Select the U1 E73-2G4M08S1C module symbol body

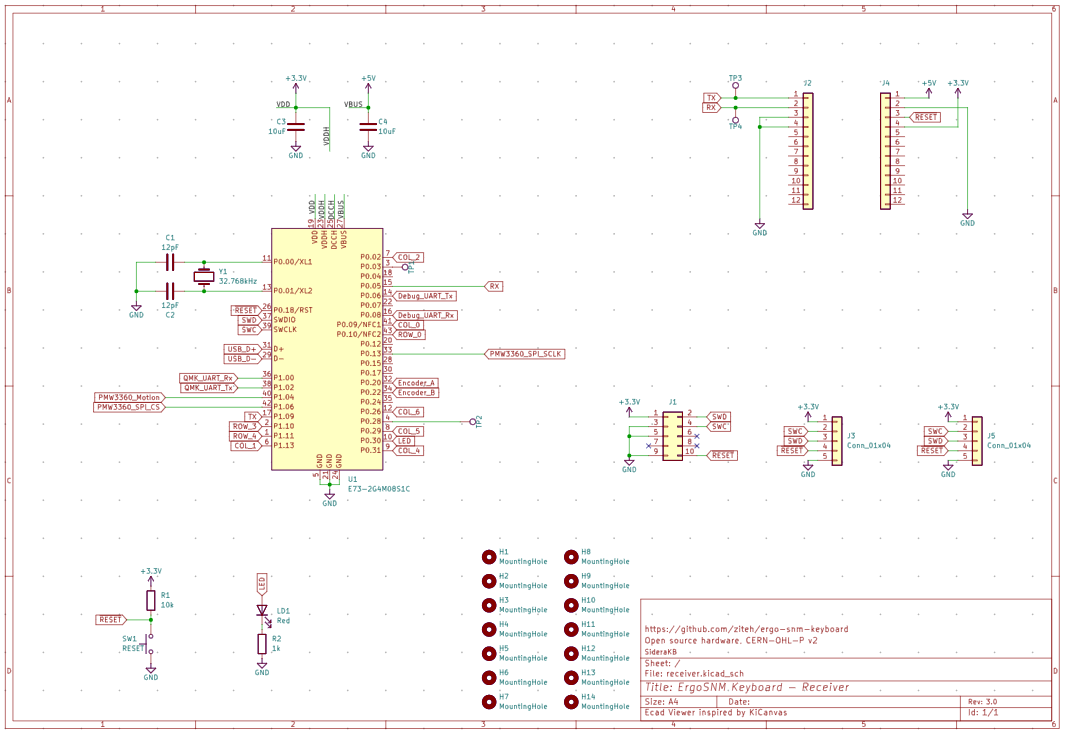click(327, 349)
